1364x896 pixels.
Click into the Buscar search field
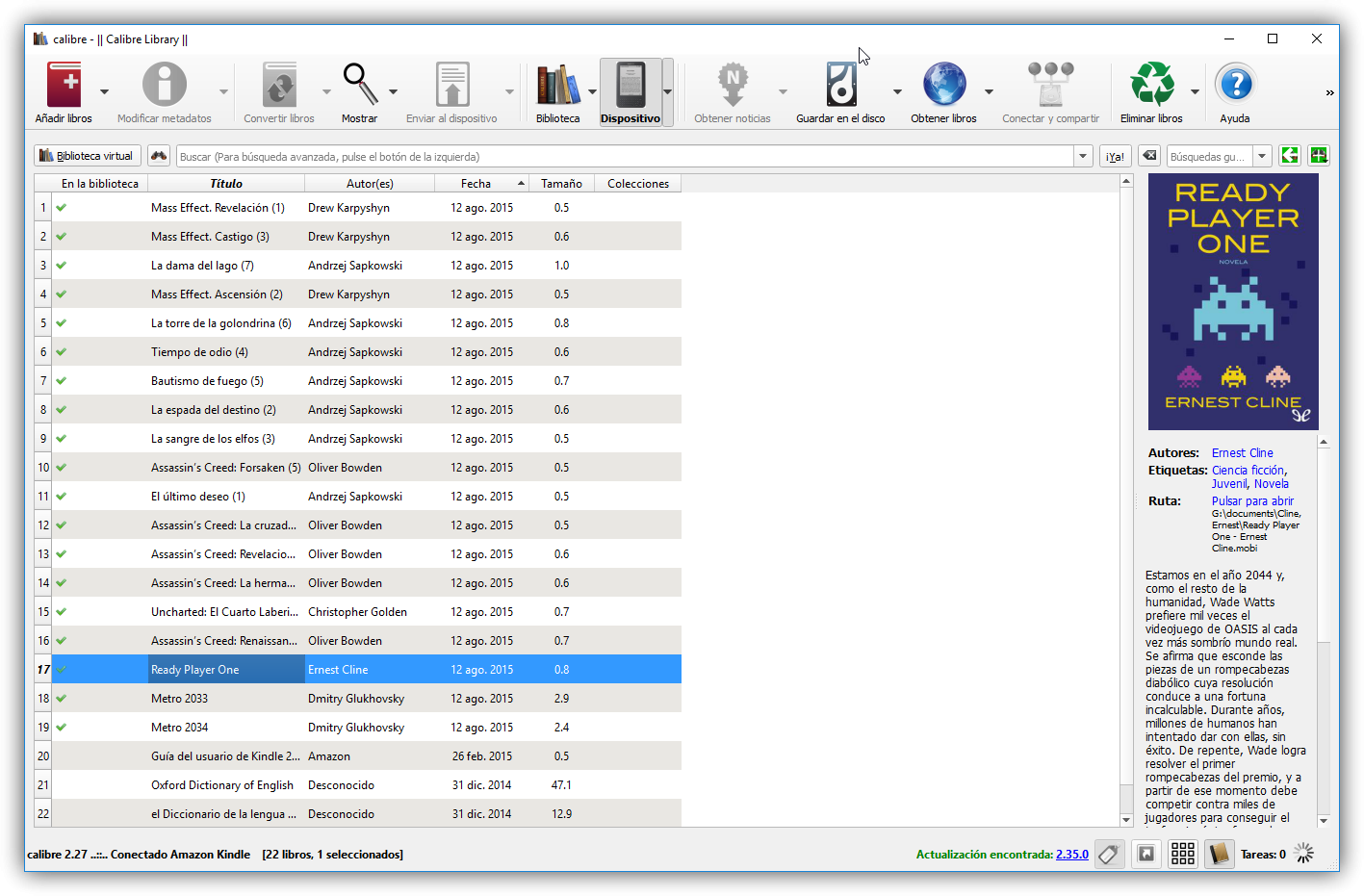tap(625, 156)
